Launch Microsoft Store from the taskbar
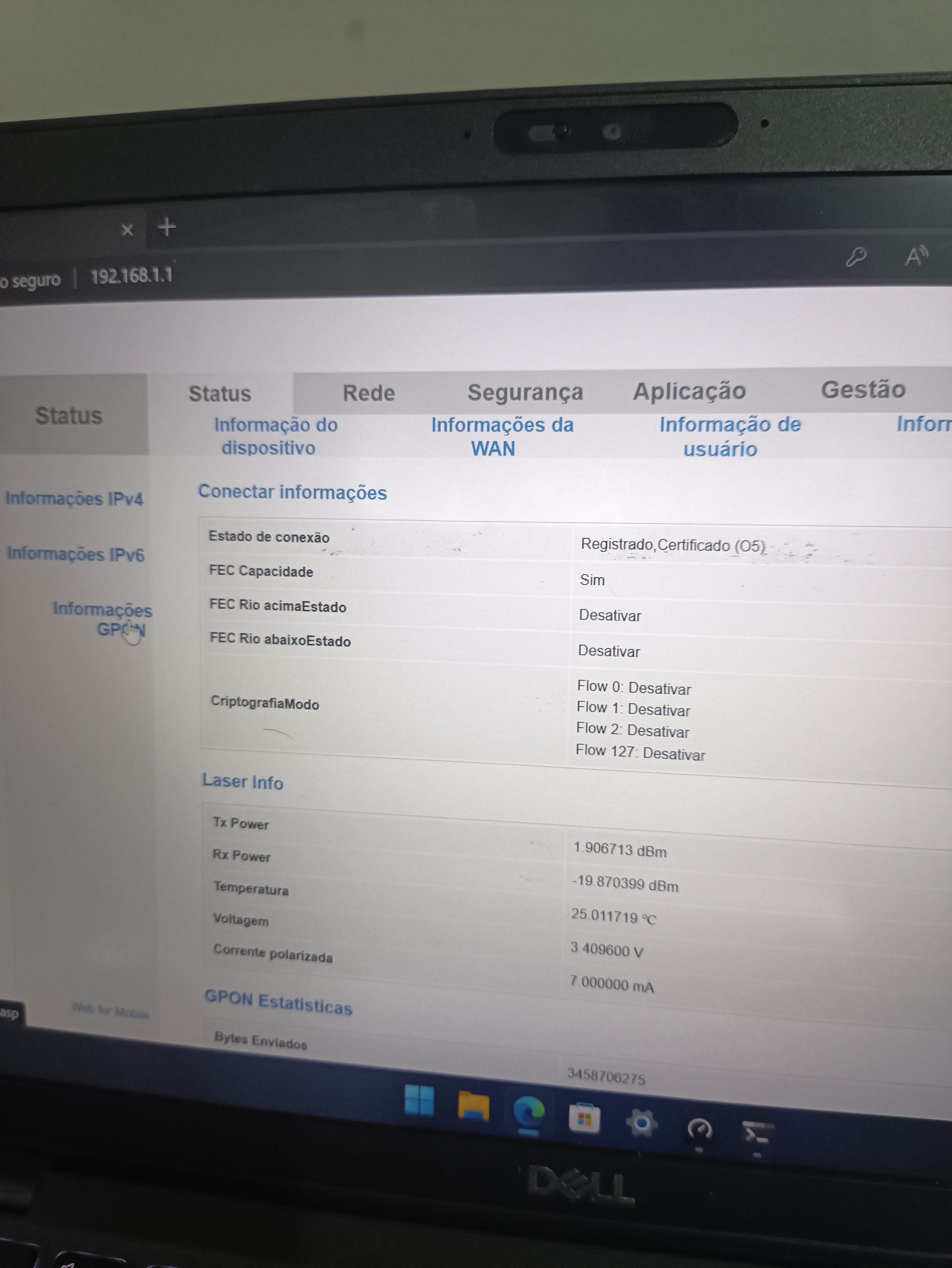The width and height of the screenshot is (952, 1268). click(x=584, y=1118)
